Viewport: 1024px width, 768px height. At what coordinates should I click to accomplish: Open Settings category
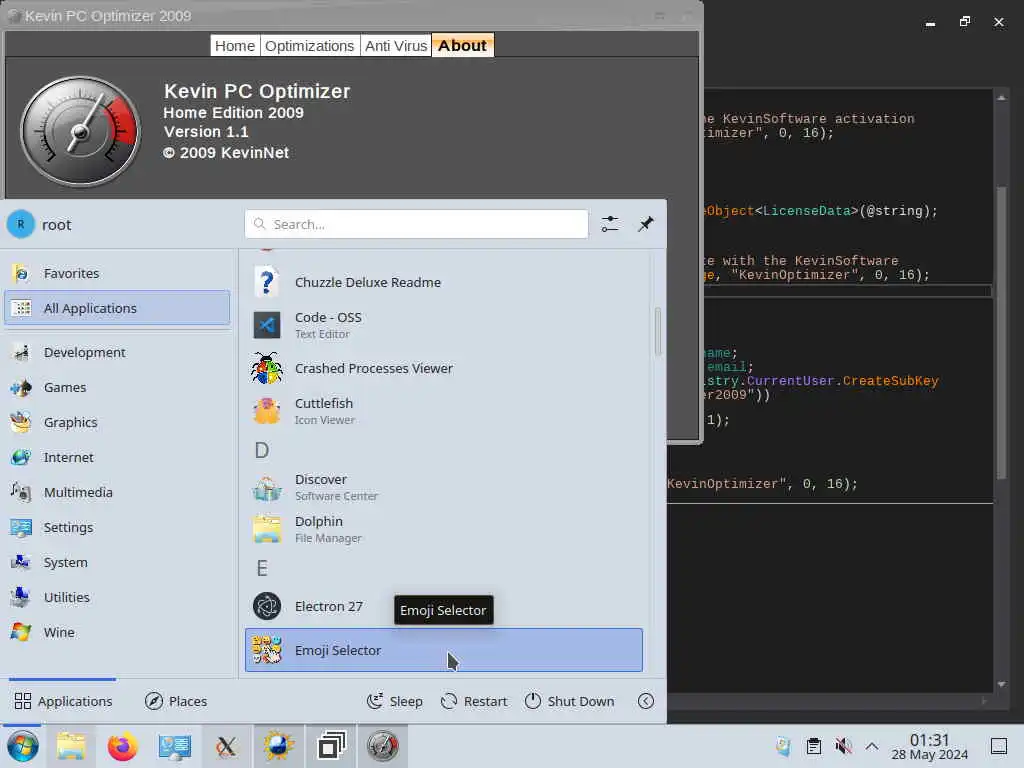118,527
